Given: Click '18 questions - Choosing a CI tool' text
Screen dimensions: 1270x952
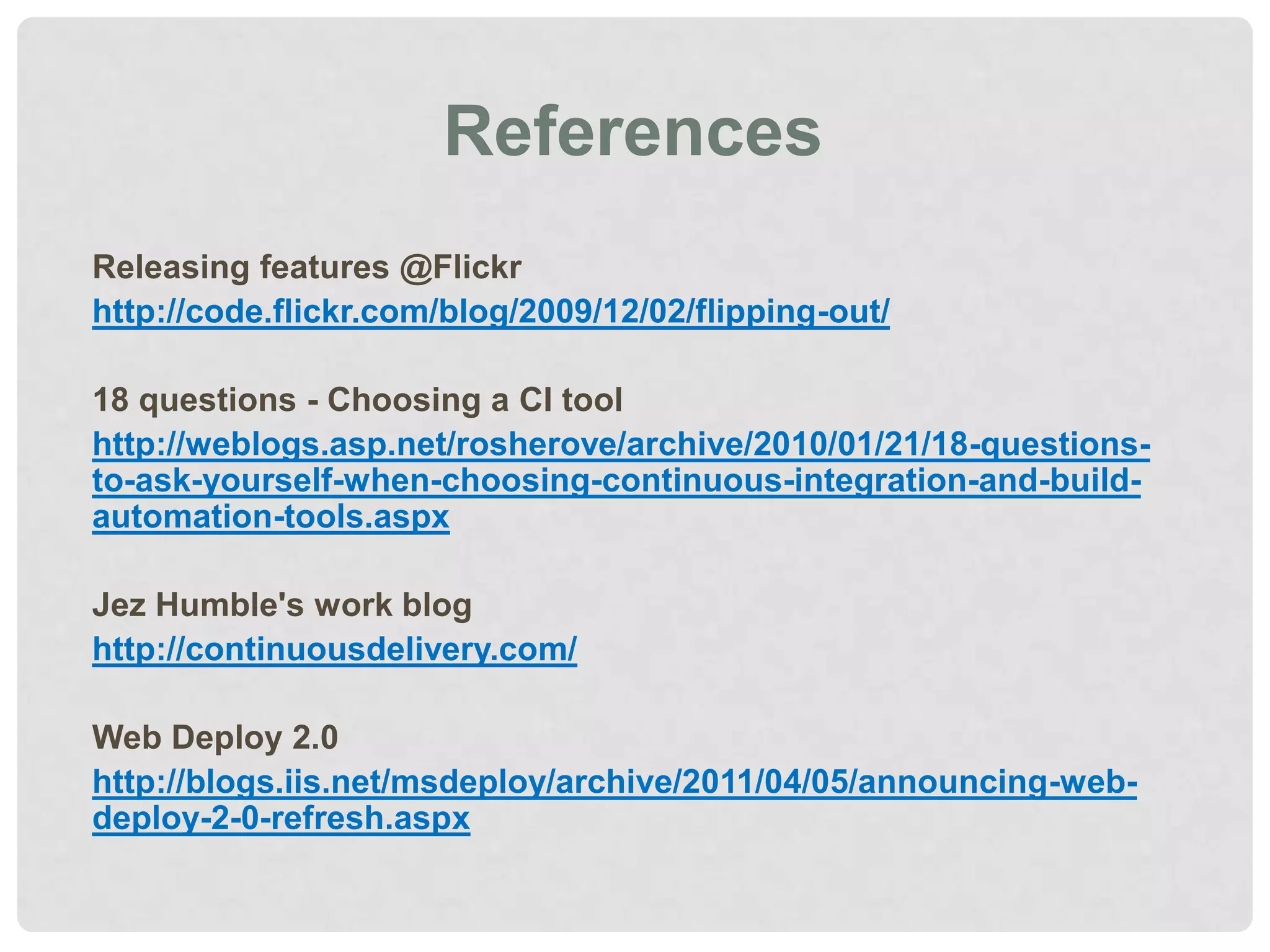Looking at the screenshot, I should pyautogui.click(x=357, y=400).
